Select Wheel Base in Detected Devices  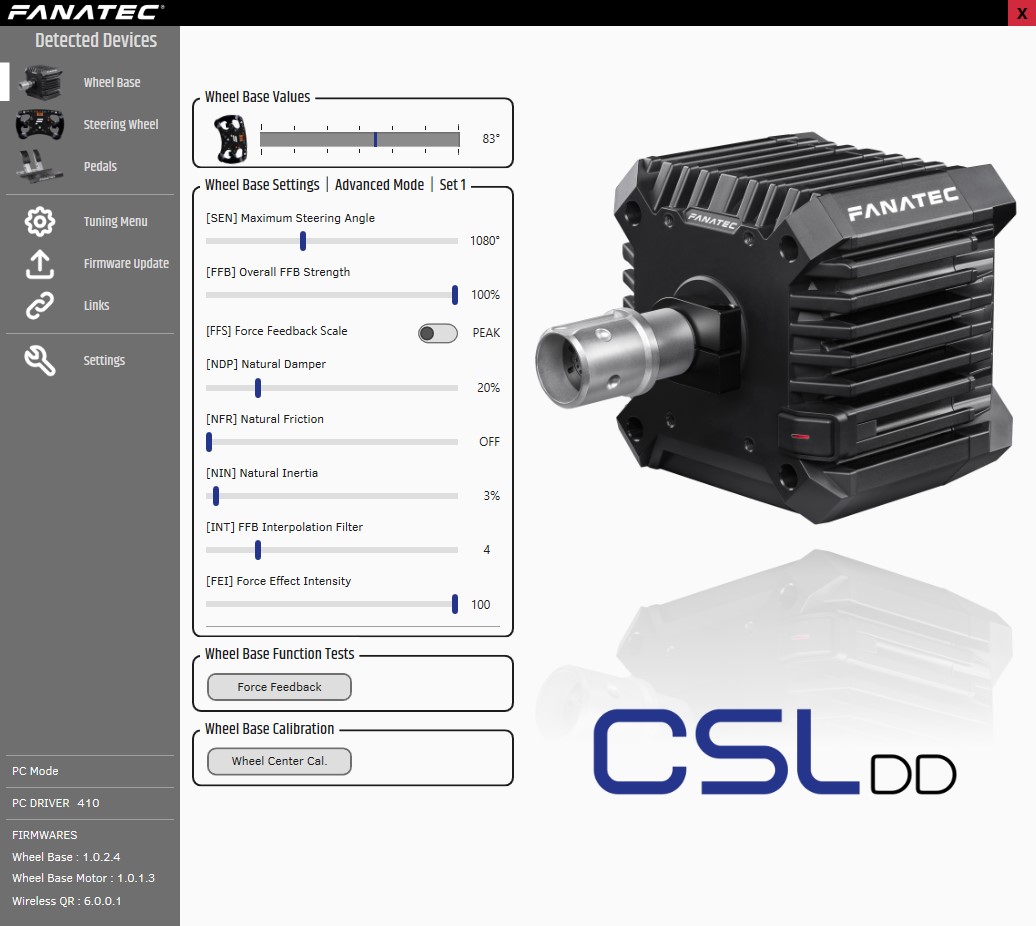(x=113, y=82)
